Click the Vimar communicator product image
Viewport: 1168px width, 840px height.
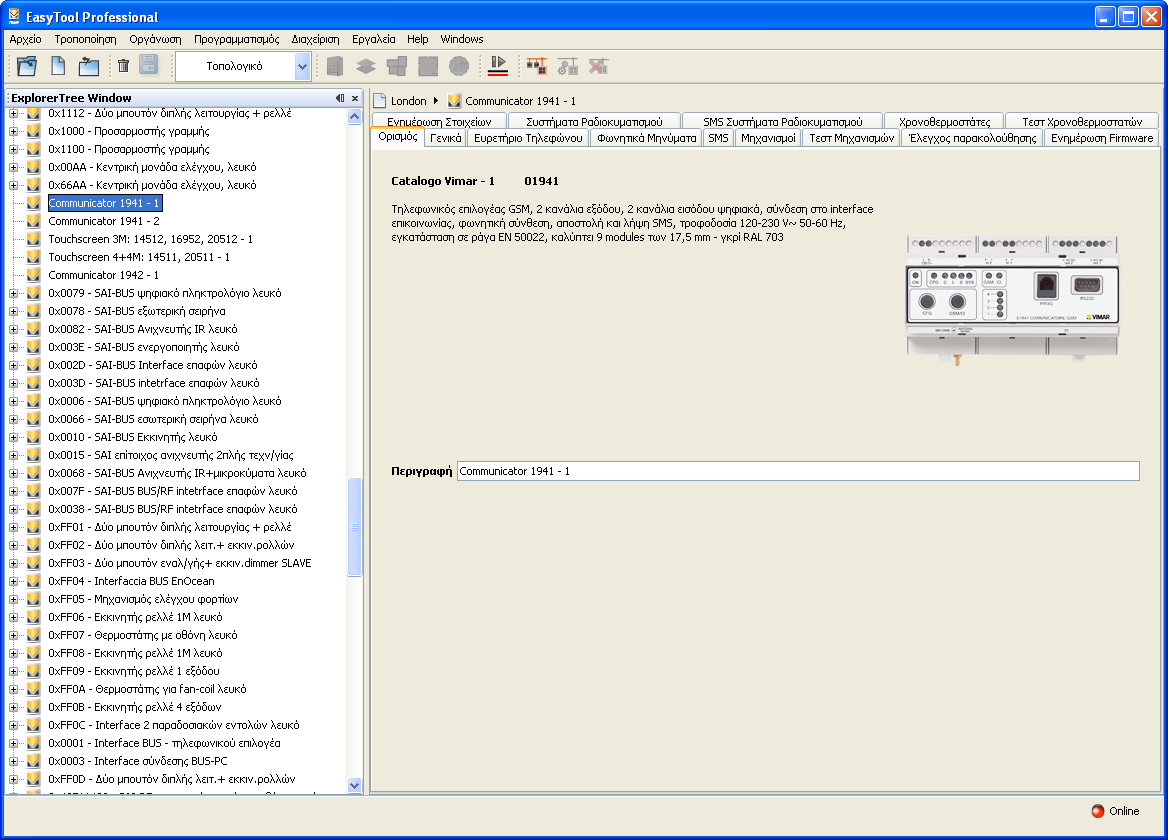pyautogui.click(x=1012, y=300)
